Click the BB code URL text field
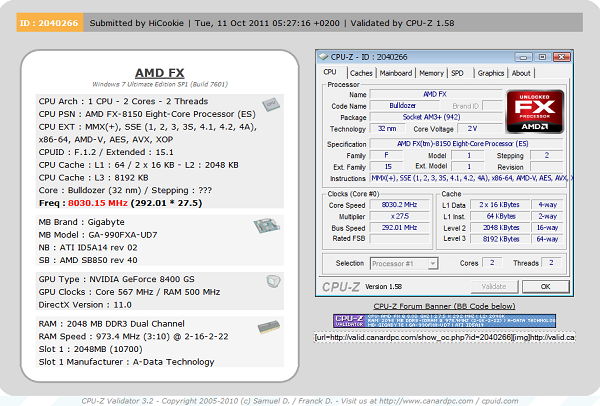Image resolution: width=600 pixels, height=406 pixels. click(x=444, y=338)
